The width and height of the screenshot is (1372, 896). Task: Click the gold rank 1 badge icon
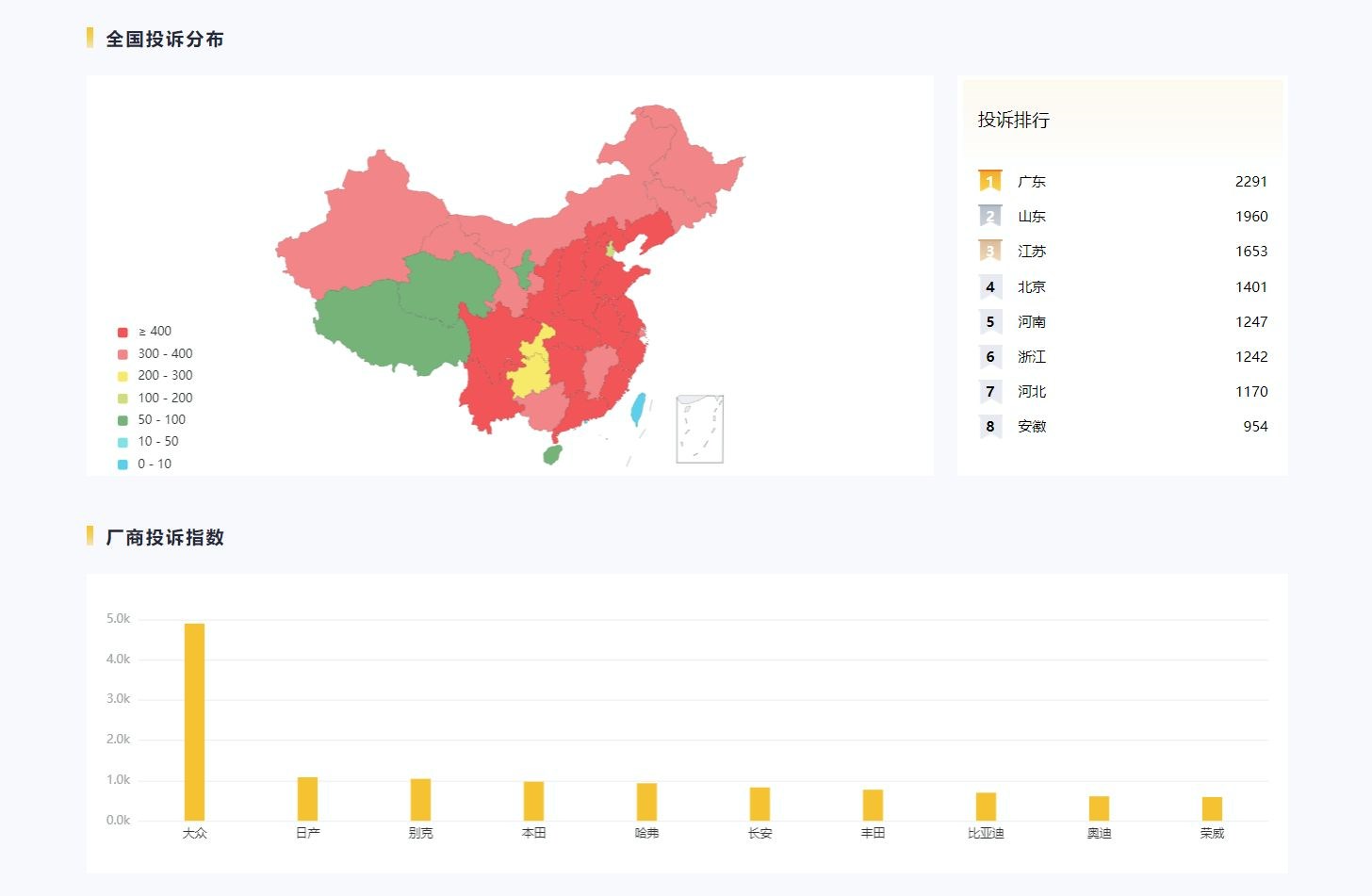pos(989,181)
